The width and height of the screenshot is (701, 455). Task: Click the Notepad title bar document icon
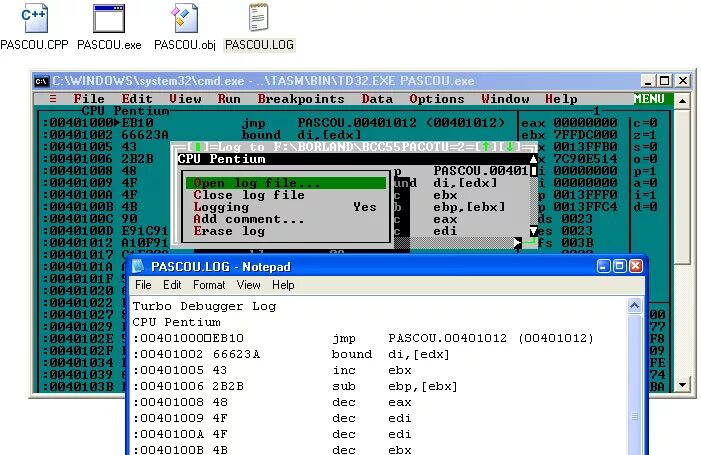click(138, 266)
